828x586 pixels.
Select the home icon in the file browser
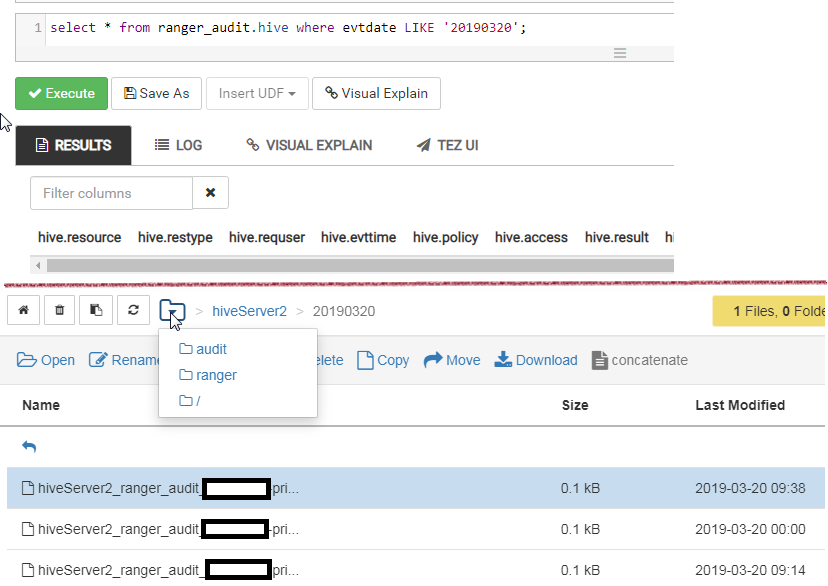pyautogui.click(x=23, y=310)
